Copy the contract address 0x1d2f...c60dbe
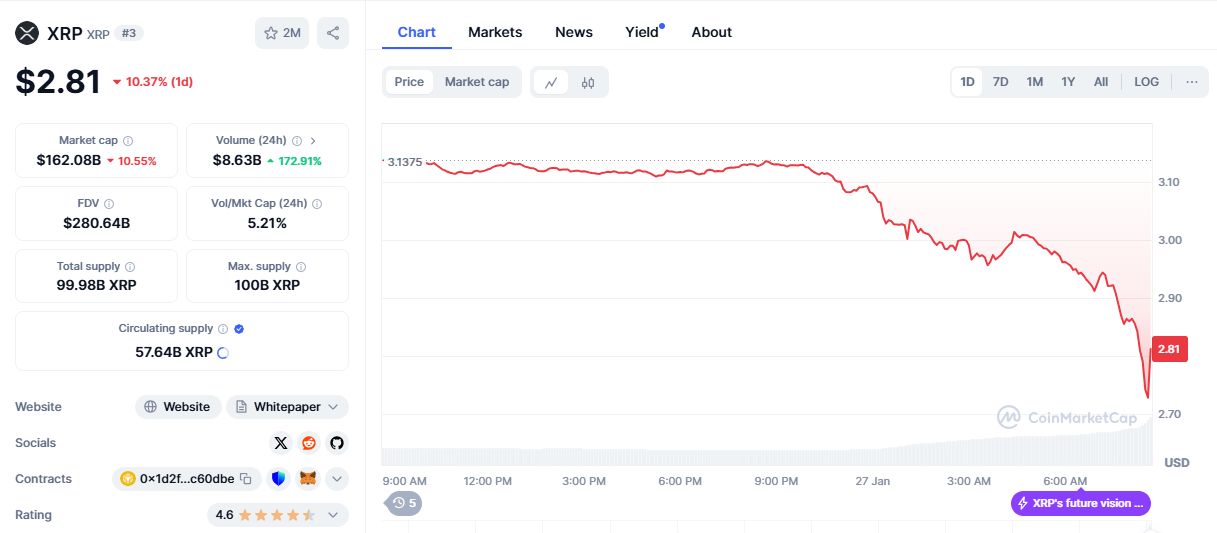 (246, 479)
